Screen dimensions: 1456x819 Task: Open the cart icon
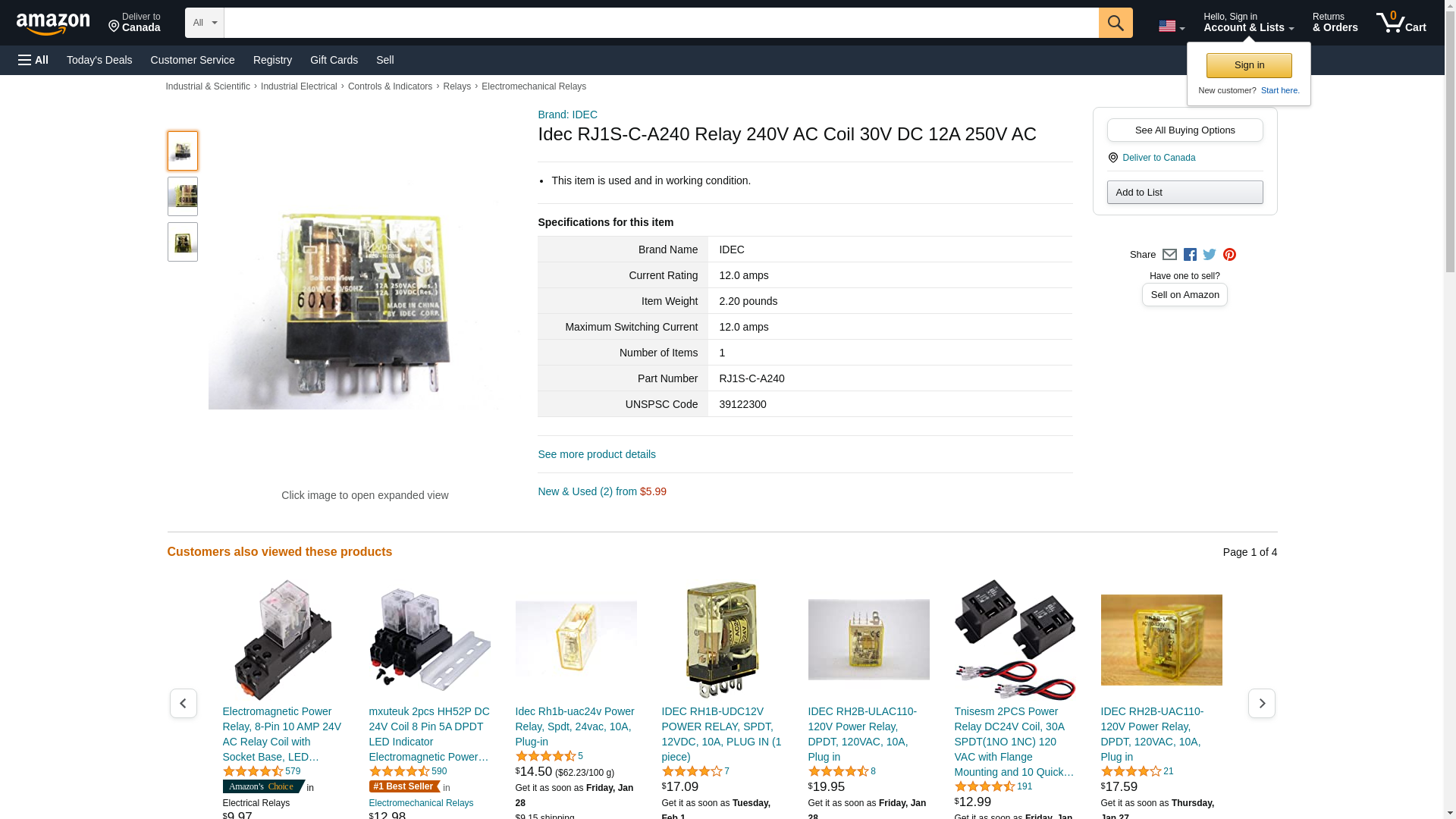click(x=1401, y=23)
